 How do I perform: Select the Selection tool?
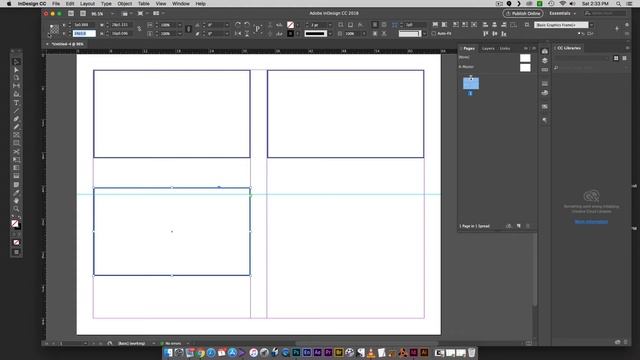(x=16, y=62)
